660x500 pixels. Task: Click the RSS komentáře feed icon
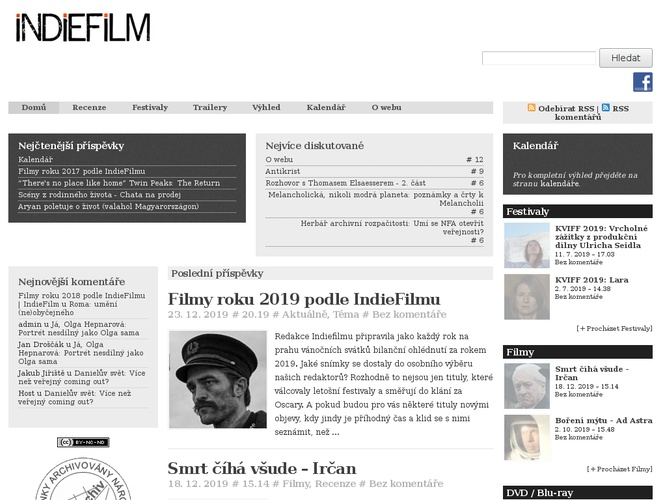pos(606,107)
